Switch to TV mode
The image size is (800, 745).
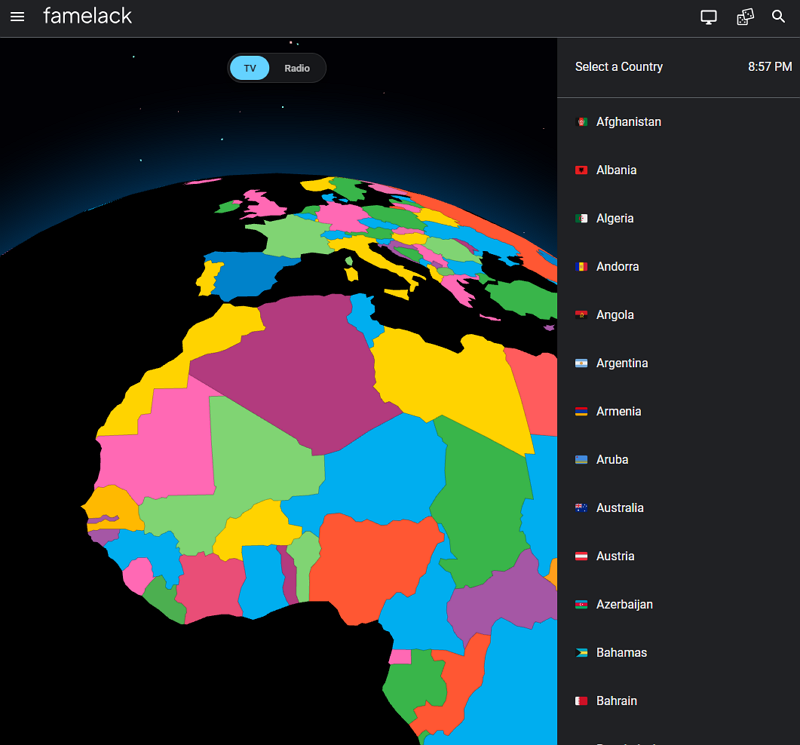point(249,68)
